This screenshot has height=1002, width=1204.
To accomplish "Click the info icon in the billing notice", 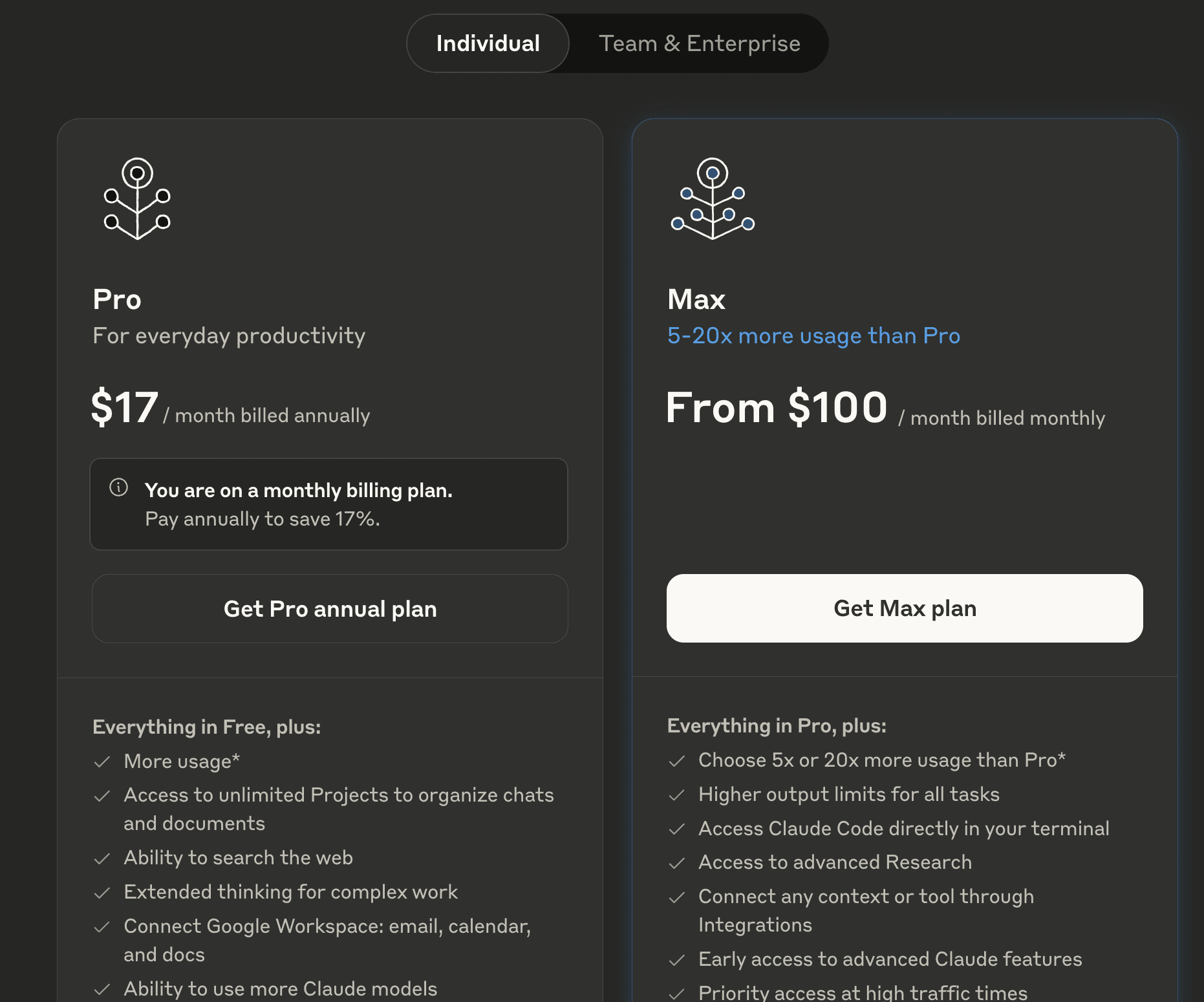I will [119, 489].
